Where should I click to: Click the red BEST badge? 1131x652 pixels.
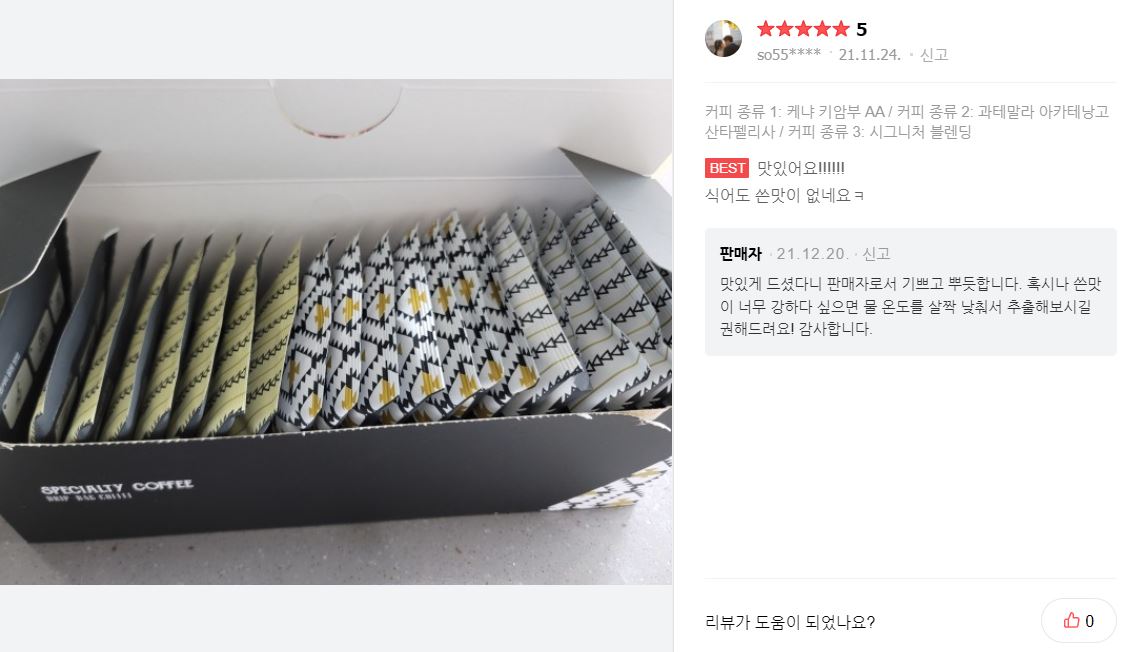tap(726, 168)
